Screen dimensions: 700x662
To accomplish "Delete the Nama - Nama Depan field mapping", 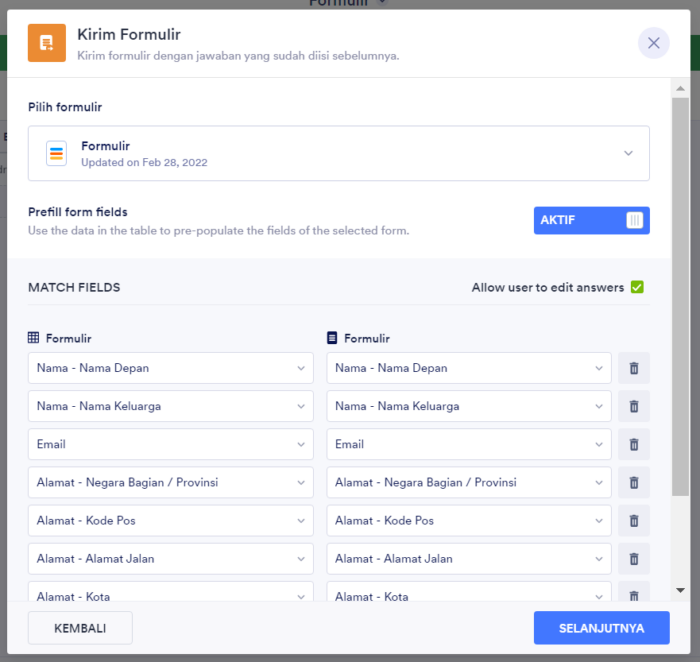I will [633, 368].
